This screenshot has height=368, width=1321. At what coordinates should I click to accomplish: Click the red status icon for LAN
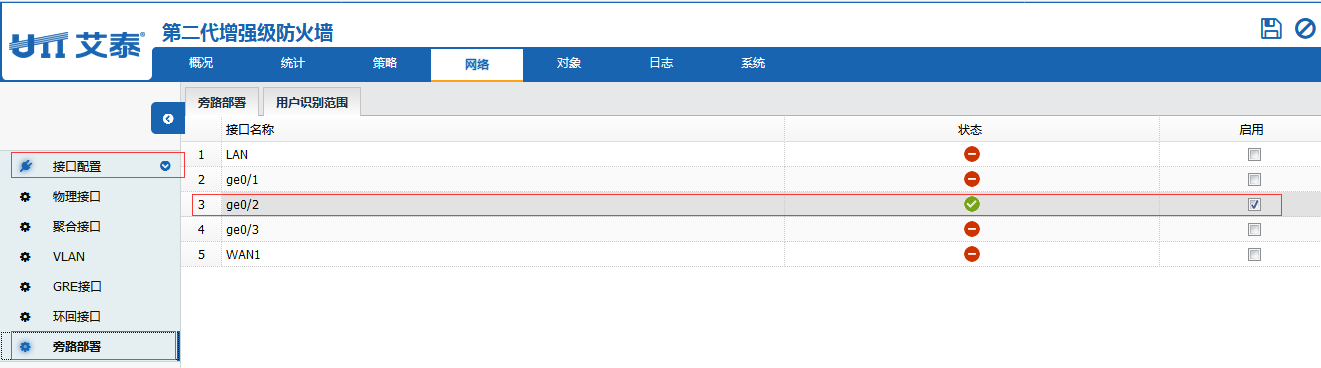pyautogui.click(x=971, y=154)
